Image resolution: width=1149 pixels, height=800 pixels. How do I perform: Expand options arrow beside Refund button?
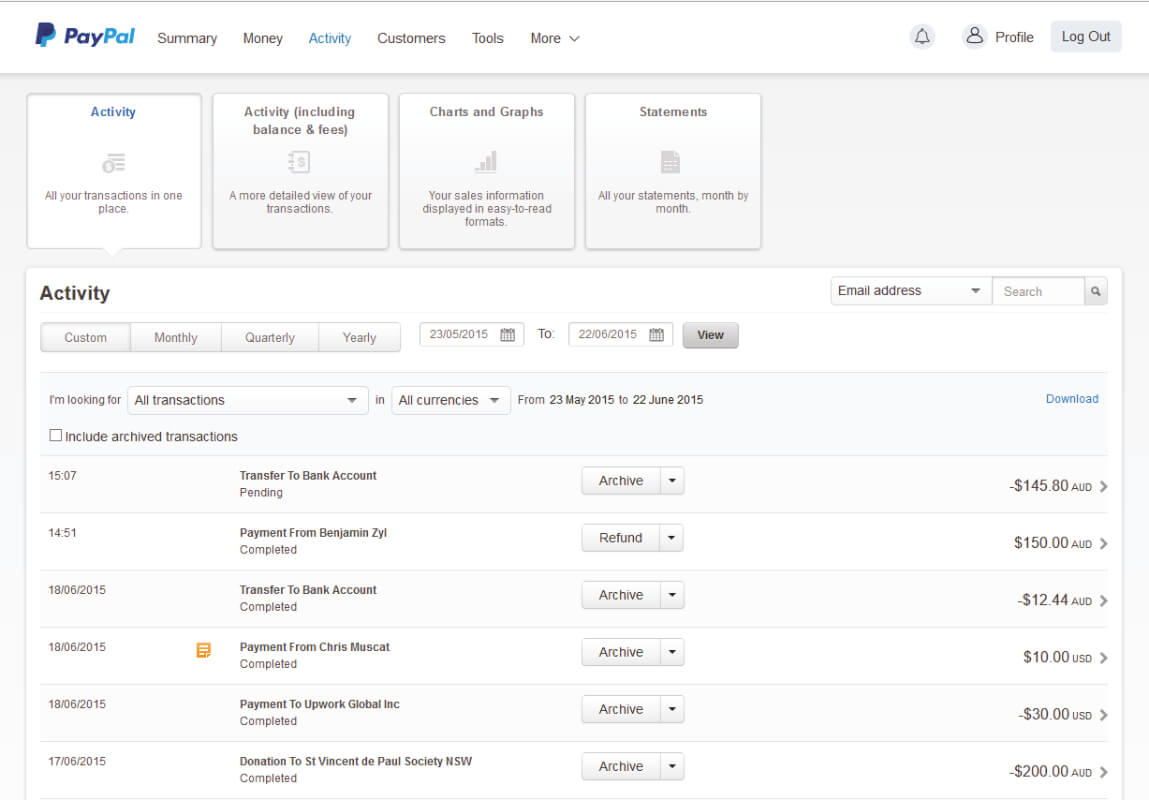[671, 538]
